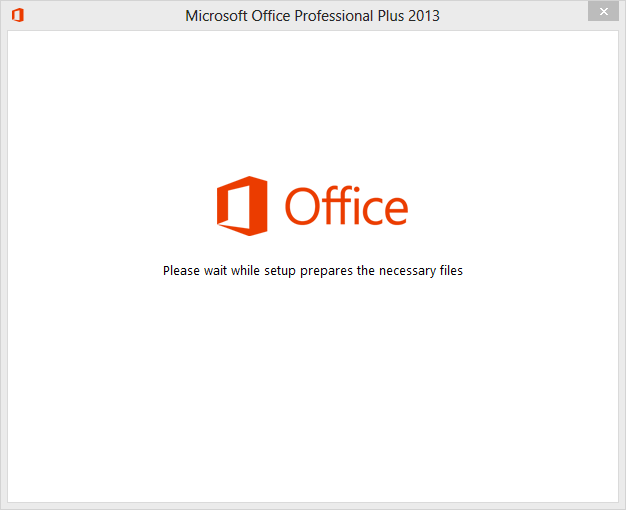Click the large orange Office door logo
Viewport: 626px width, 510px height.
[x=242, y=206]
